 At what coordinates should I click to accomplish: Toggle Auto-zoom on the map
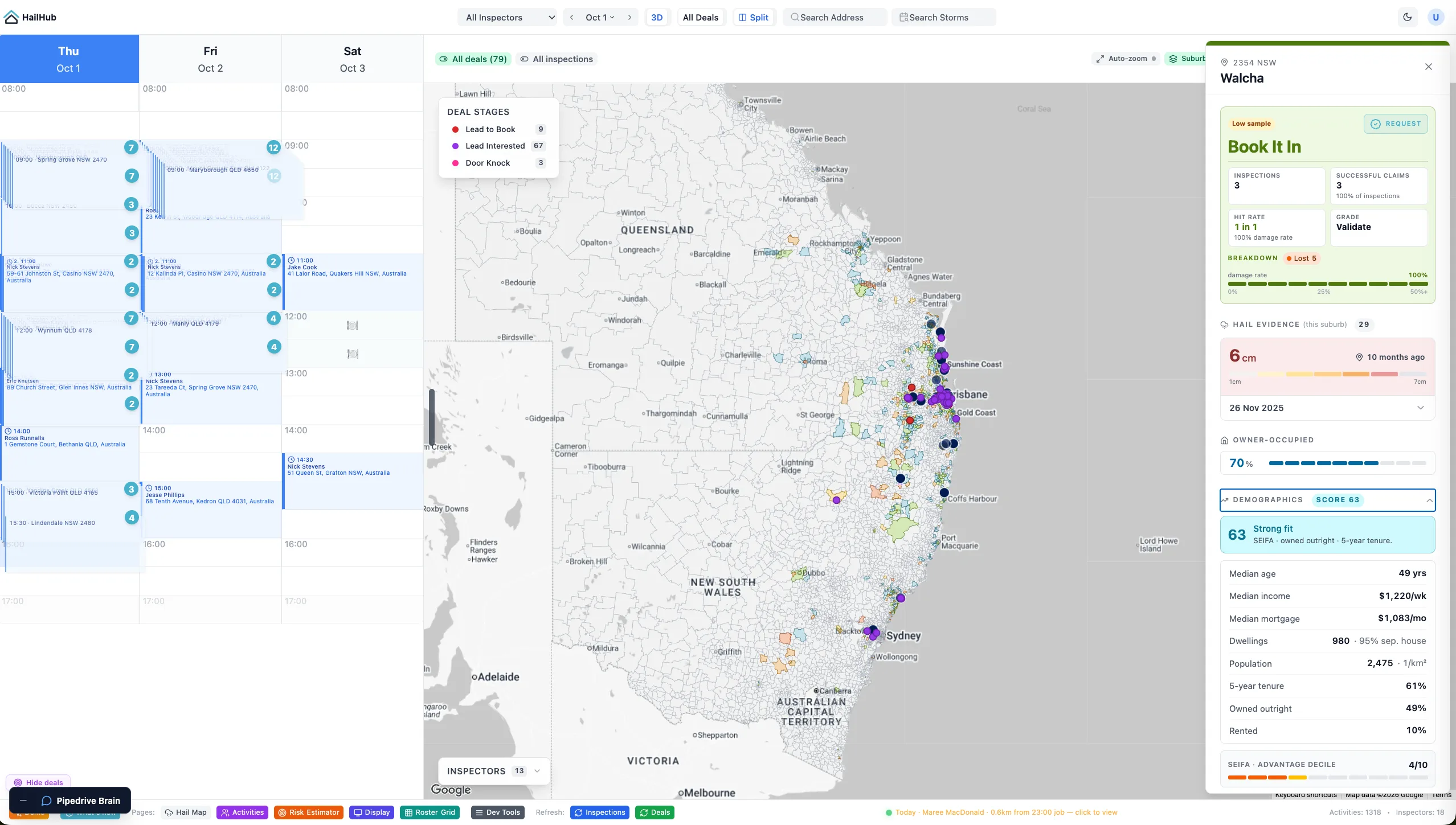pos(1126,58)
